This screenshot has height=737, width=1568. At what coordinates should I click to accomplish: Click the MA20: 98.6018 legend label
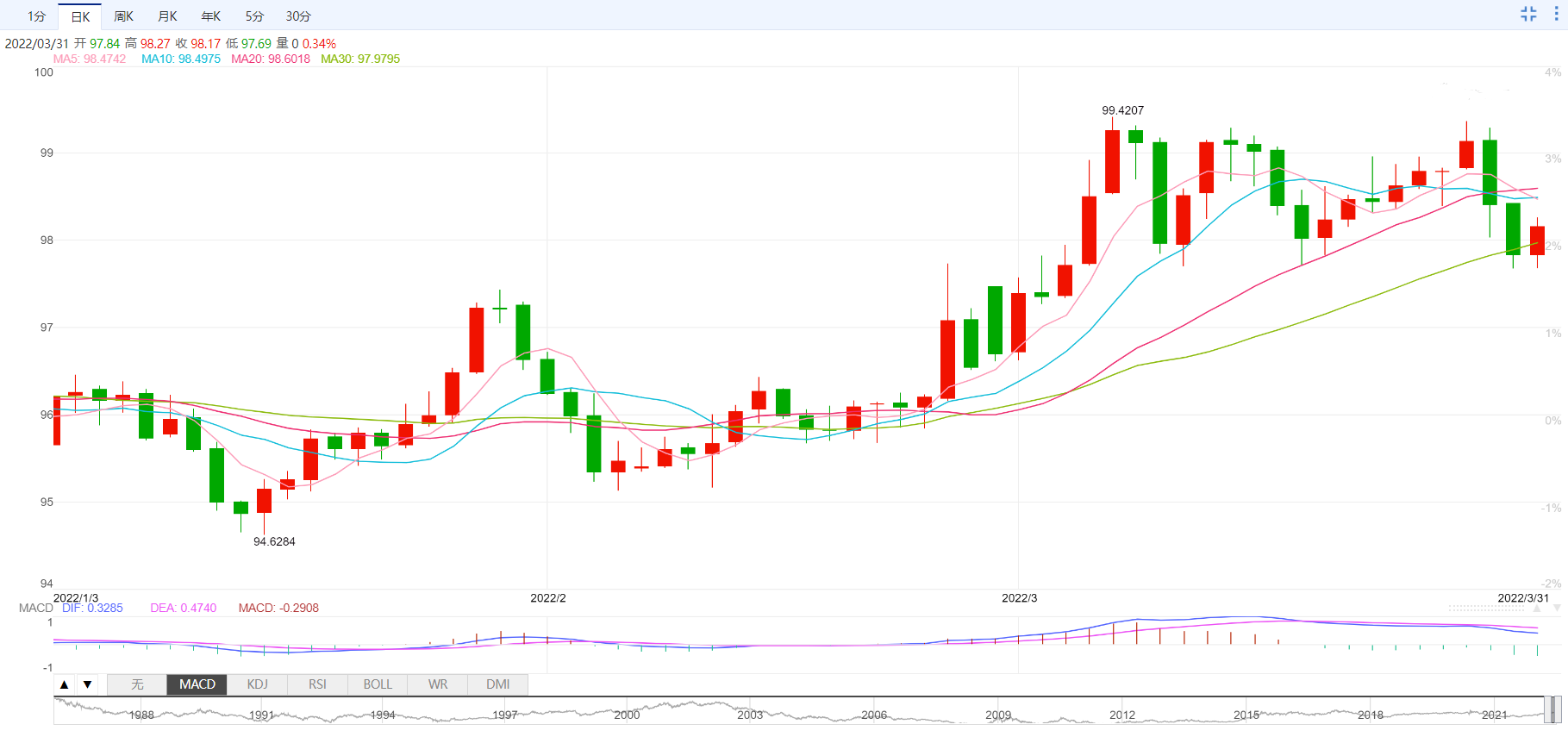pyautogui.click(x=271, y=59)
